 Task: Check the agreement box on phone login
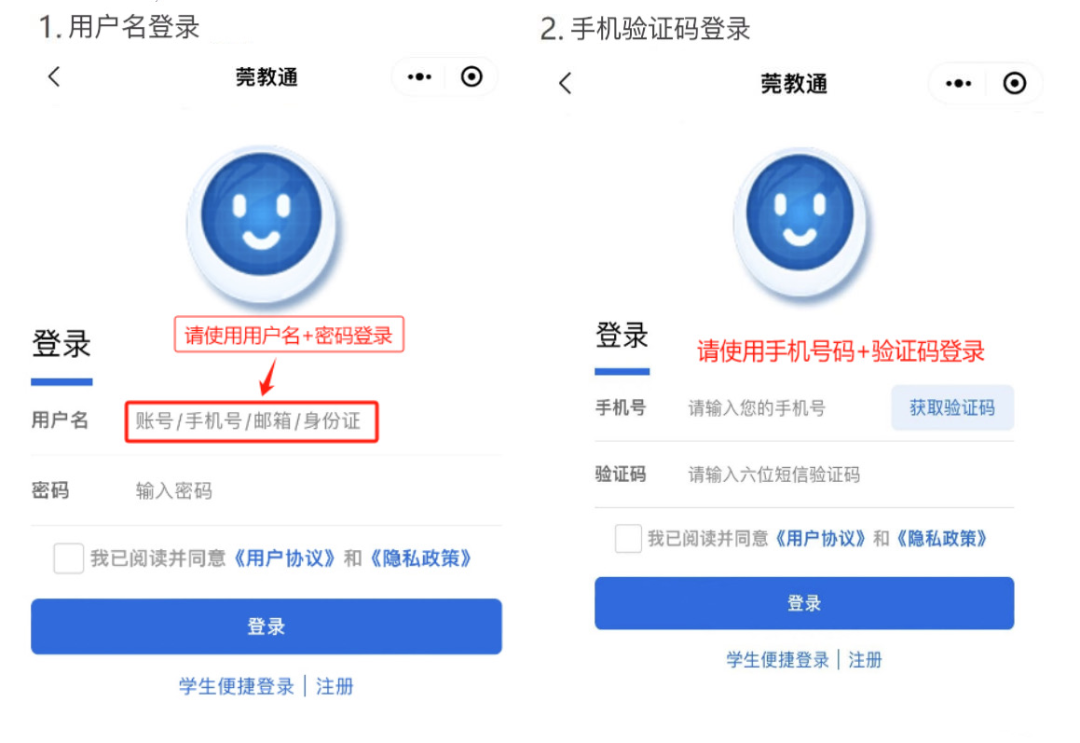click(x=628, y=538)
